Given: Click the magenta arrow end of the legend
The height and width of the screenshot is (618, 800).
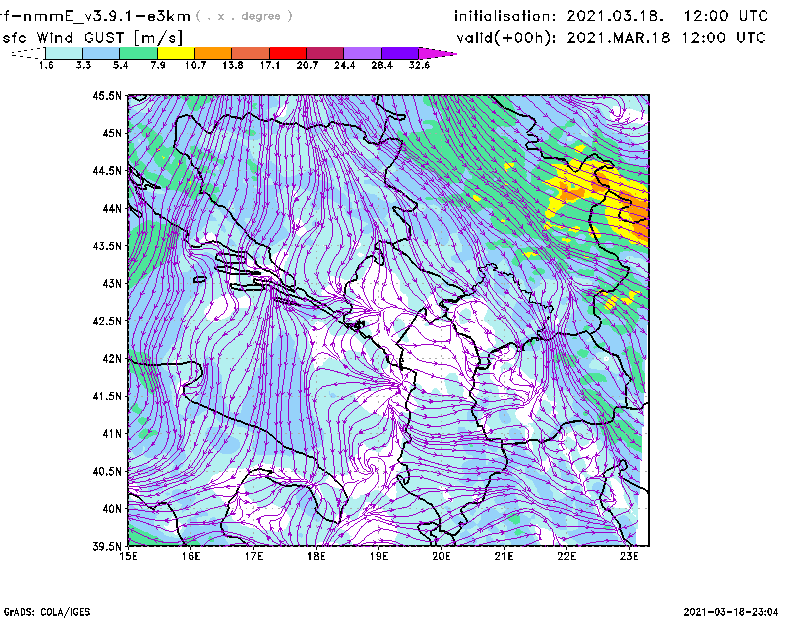Looking at the screenshot, I should (x=437, y=53).
